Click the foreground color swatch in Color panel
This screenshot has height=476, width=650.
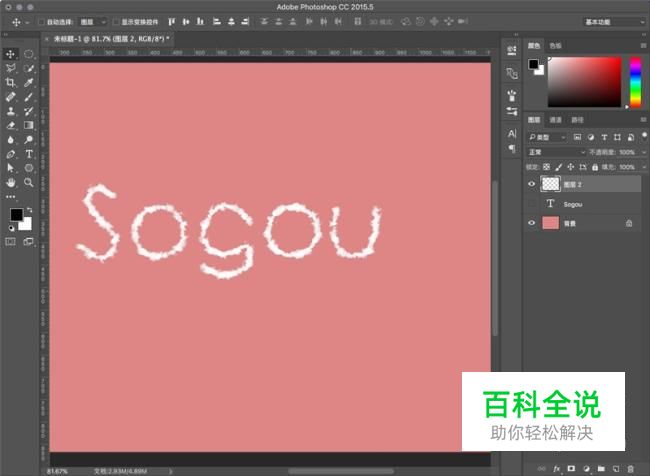pos(533,64)
